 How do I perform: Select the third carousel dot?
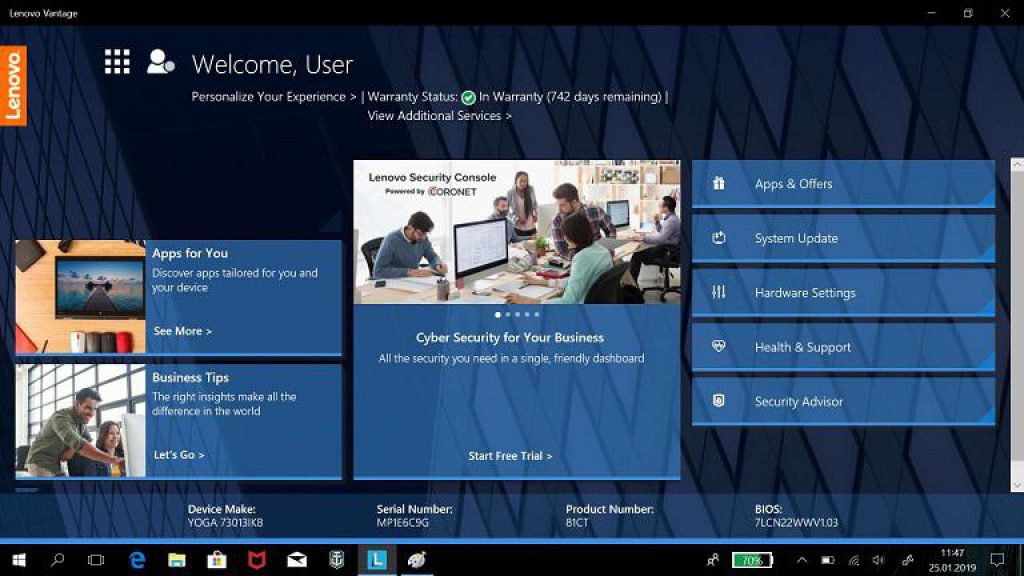(x=517, y=315)
